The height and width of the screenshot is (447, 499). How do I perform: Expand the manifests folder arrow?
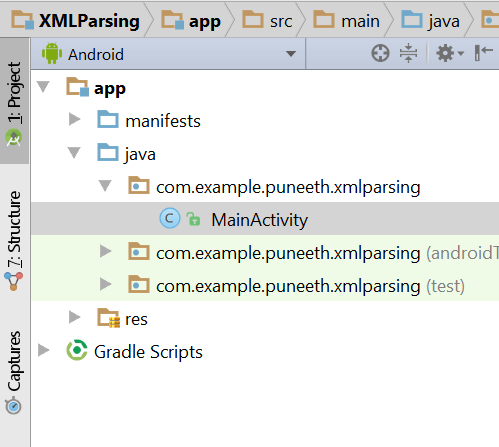(x=75, y=119)
